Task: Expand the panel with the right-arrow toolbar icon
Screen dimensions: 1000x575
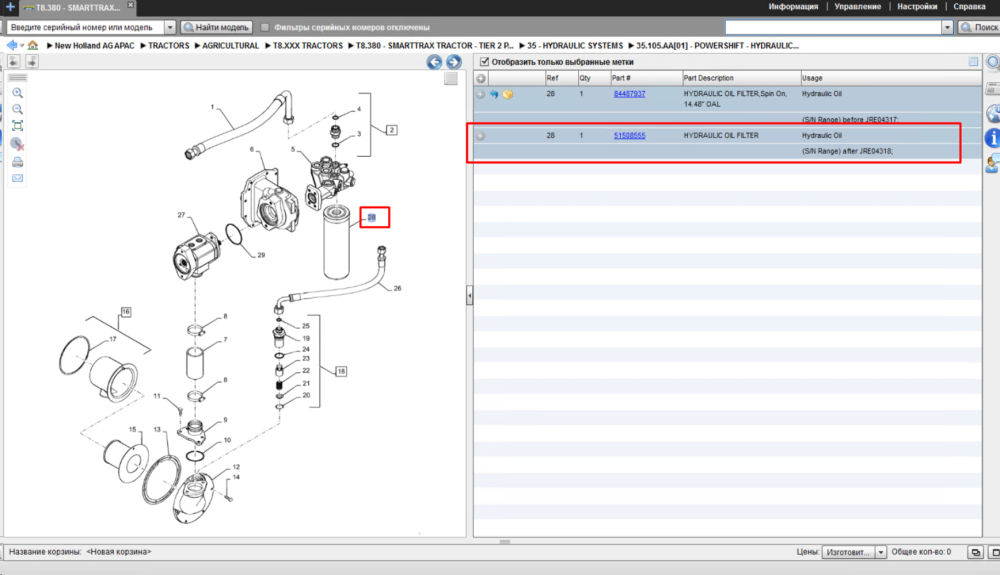Action: pyautogui.click(x=32, y=61)
